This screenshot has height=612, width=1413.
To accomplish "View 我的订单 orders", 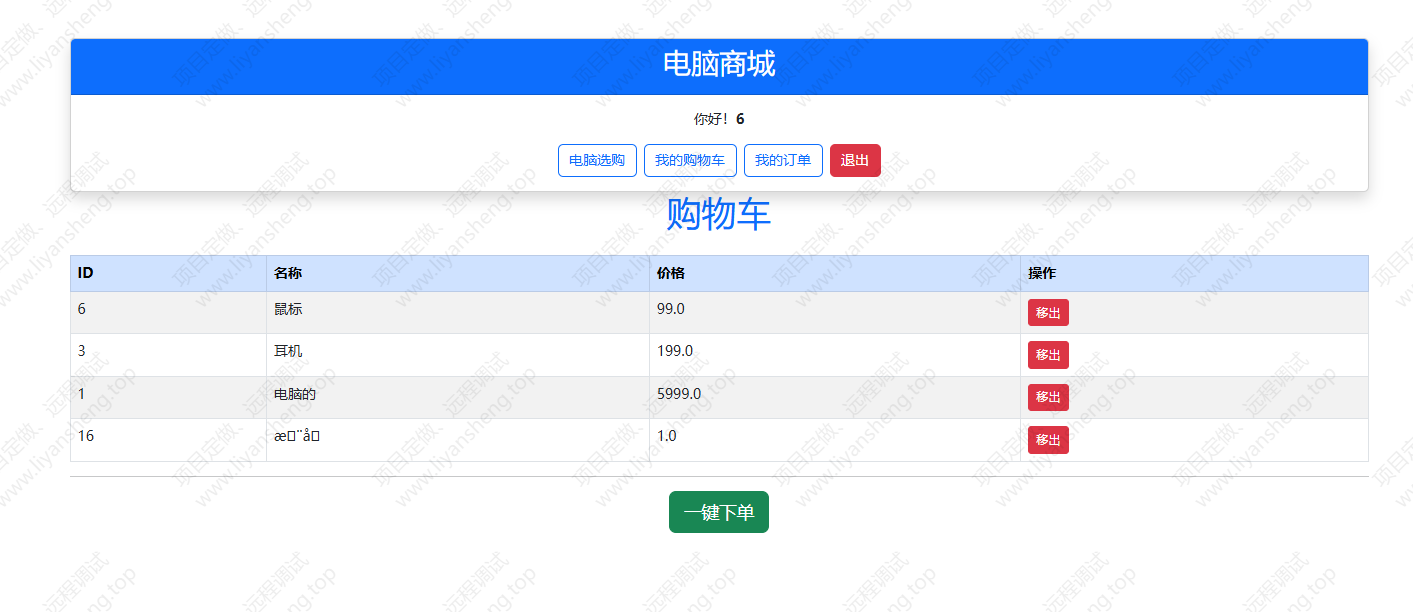I will (x=783, y=160).
